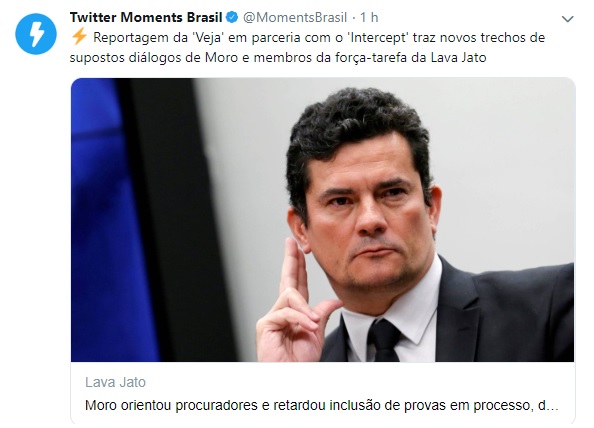Open the tweet via the 1 h timestamp
This screenshot has height=428, width=594.
(369, 17)
